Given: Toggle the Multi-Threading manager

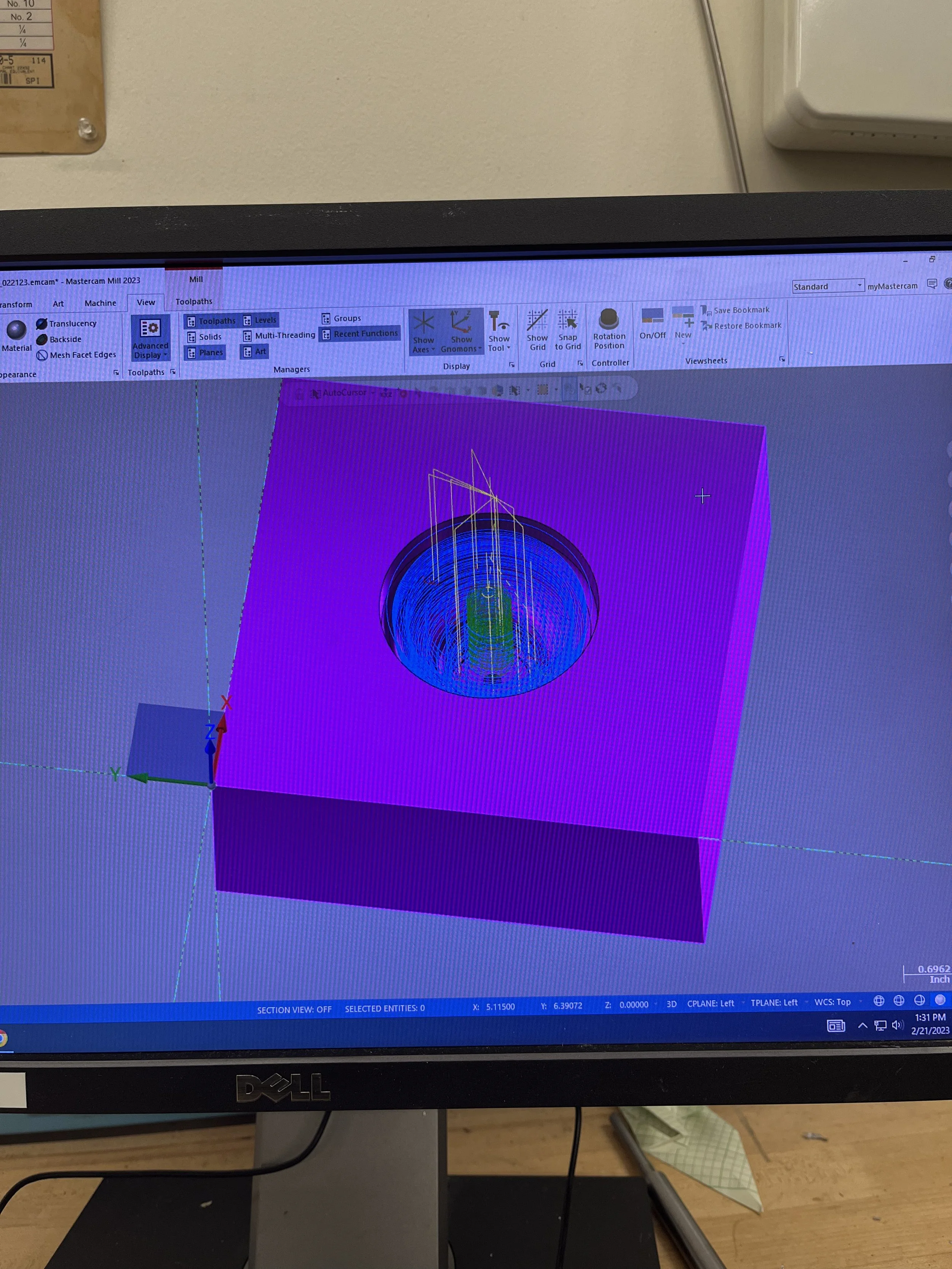Looking at the screenshot, I should pyautogui.click(x=279, y=335).
